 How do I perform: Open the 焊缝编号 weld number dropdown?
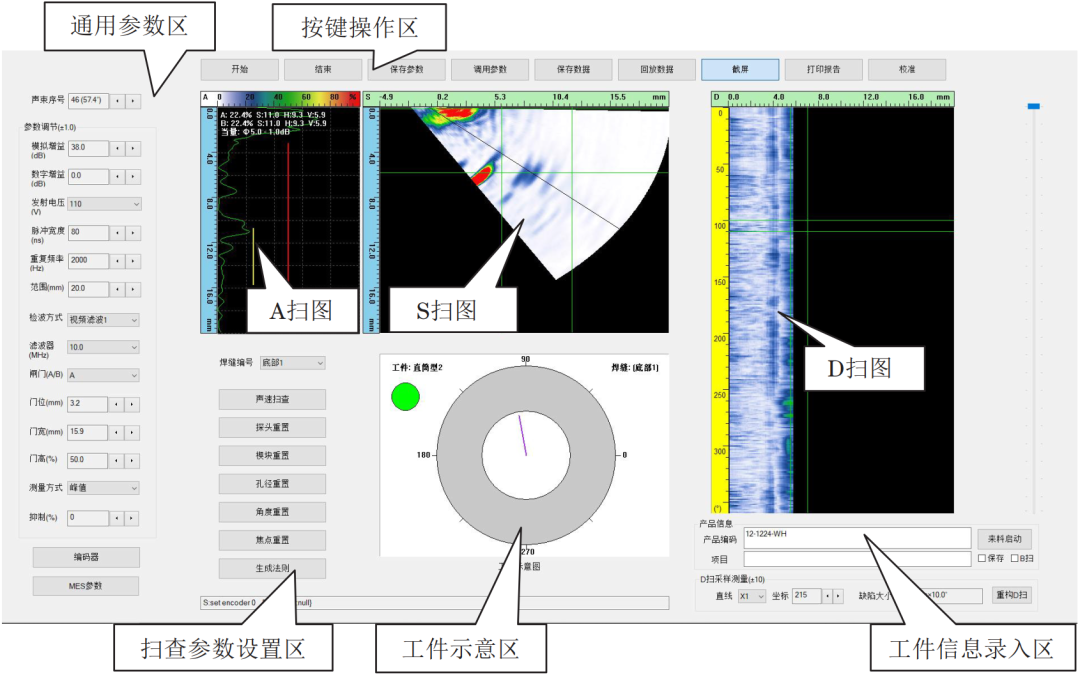[x=292, y=363]
